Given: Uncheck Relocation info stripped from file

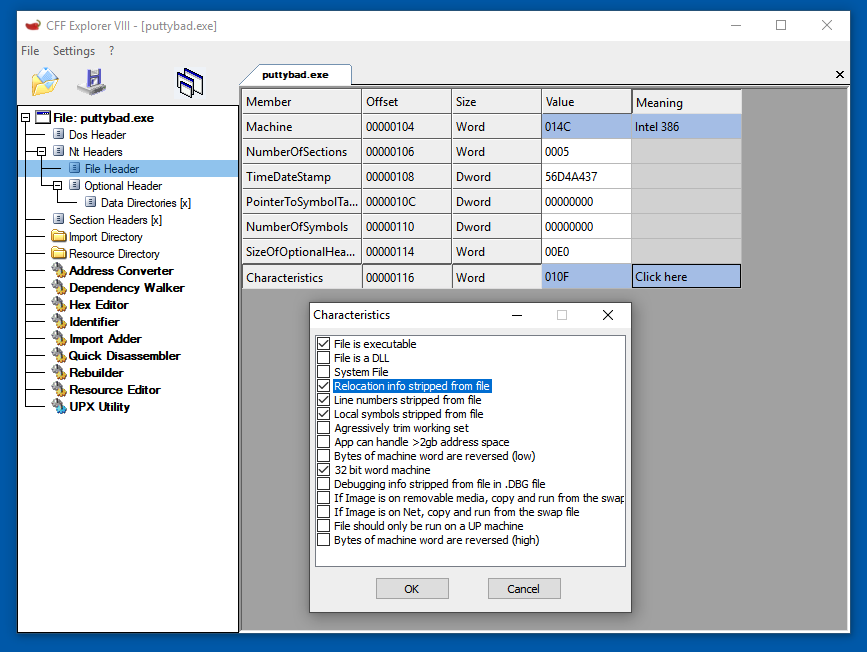Looking at the screenshot, I should click(323, 385).
